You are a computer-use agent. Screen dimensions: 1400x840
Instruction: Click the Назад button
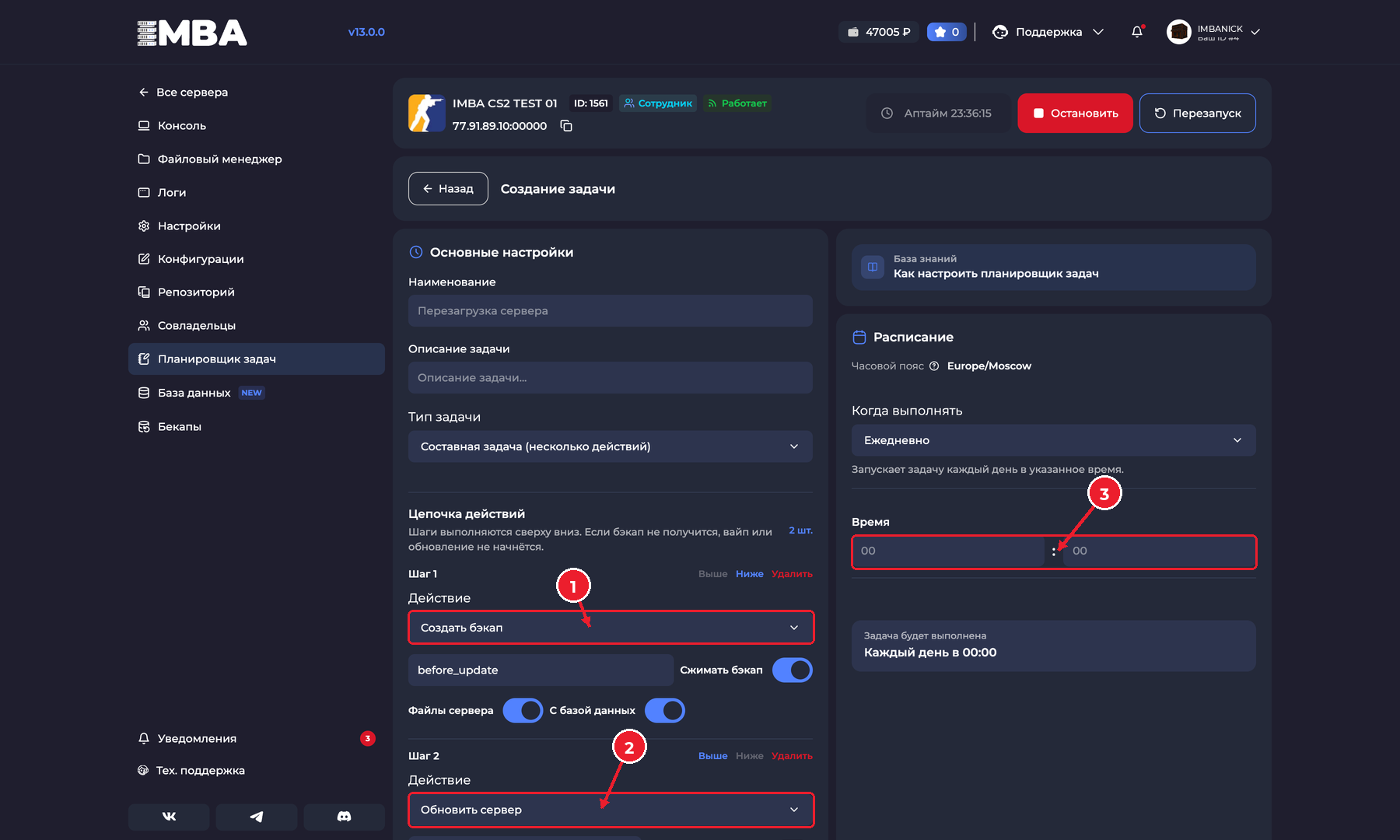pyautogui.click(x=448, y=189)
